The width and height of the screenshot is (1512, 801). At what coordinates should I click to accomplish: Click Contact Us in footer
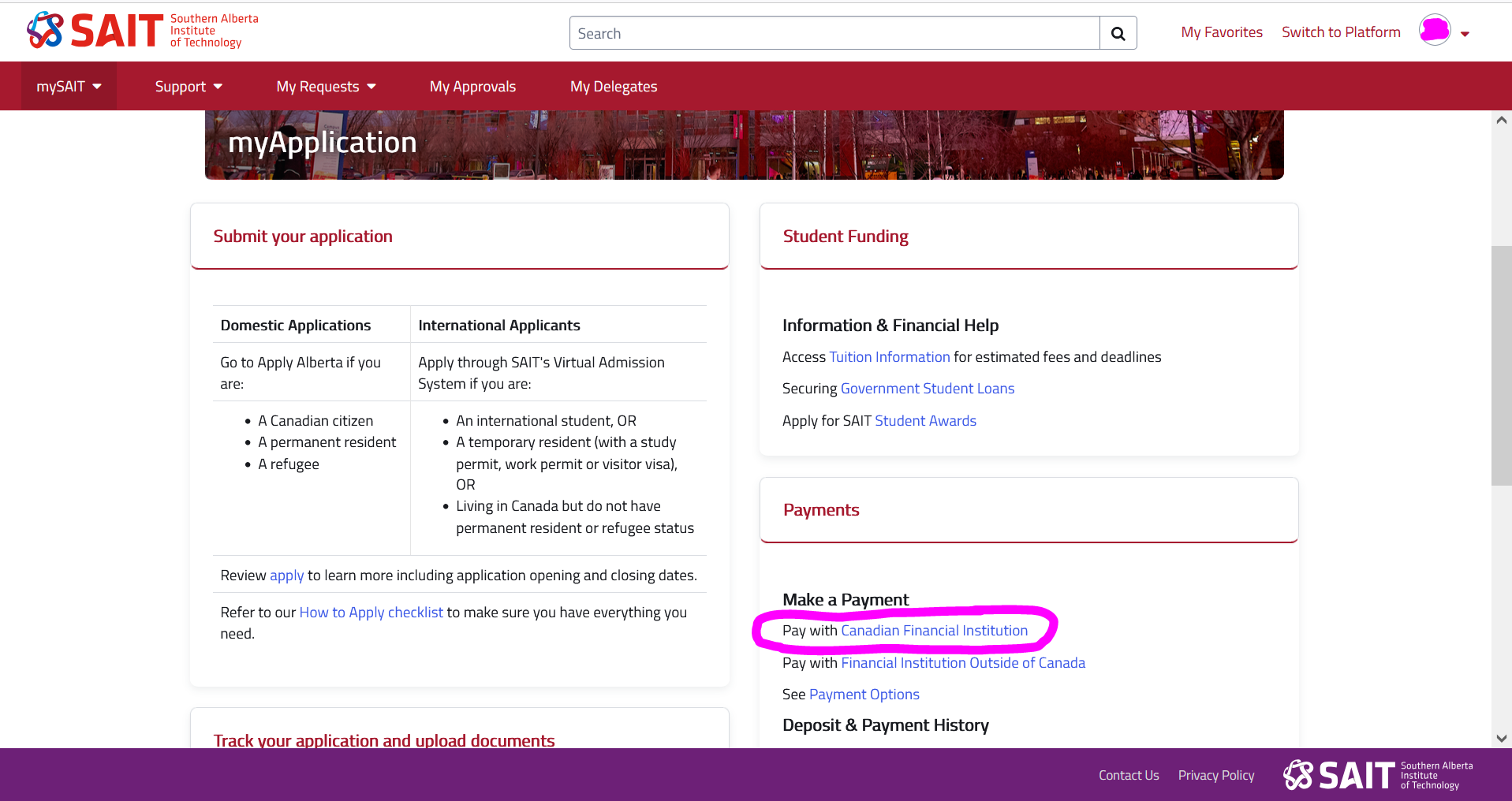[x=1129, y=776]
